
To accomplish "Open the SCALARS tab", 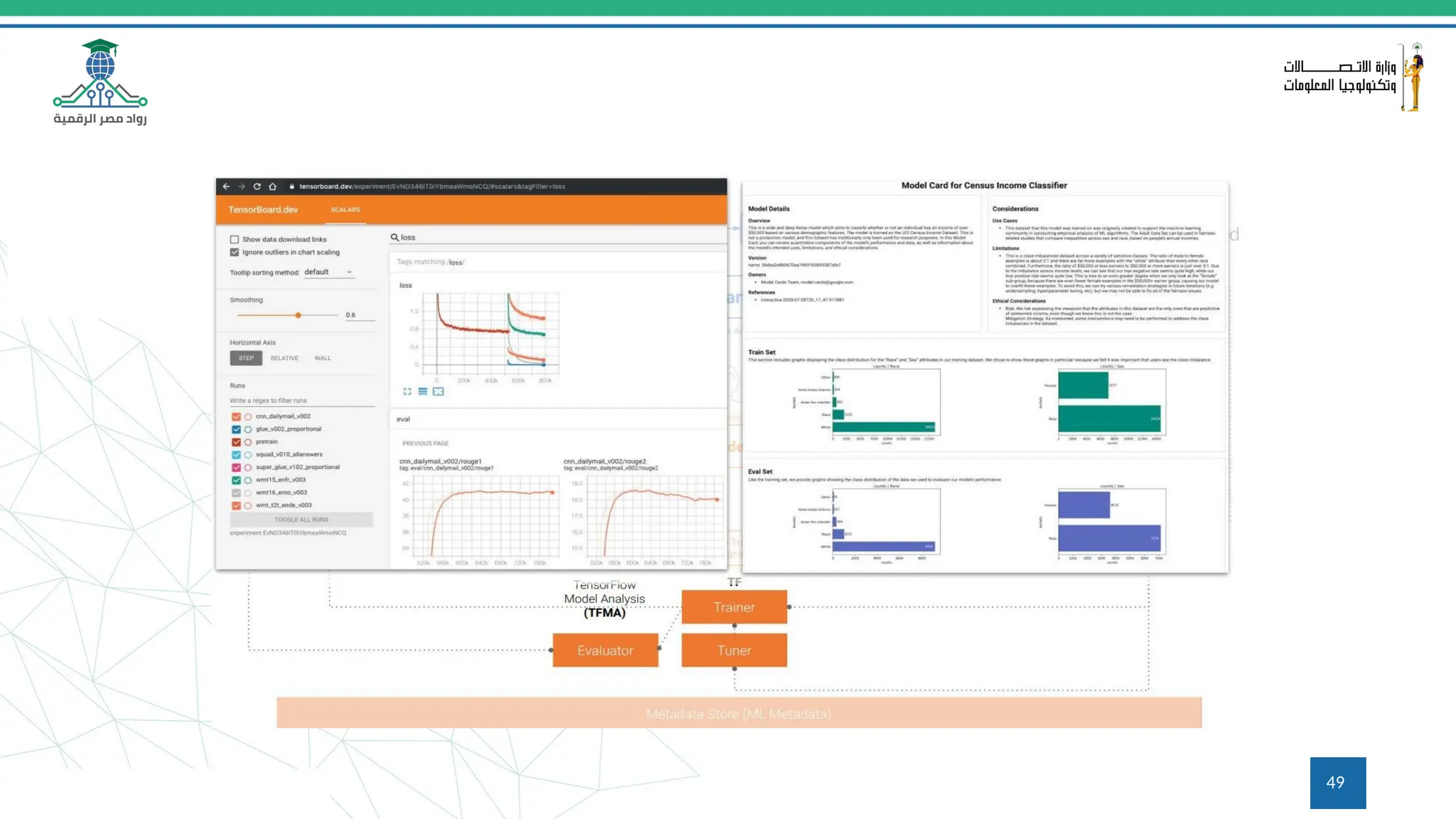I will coord(346,210).
